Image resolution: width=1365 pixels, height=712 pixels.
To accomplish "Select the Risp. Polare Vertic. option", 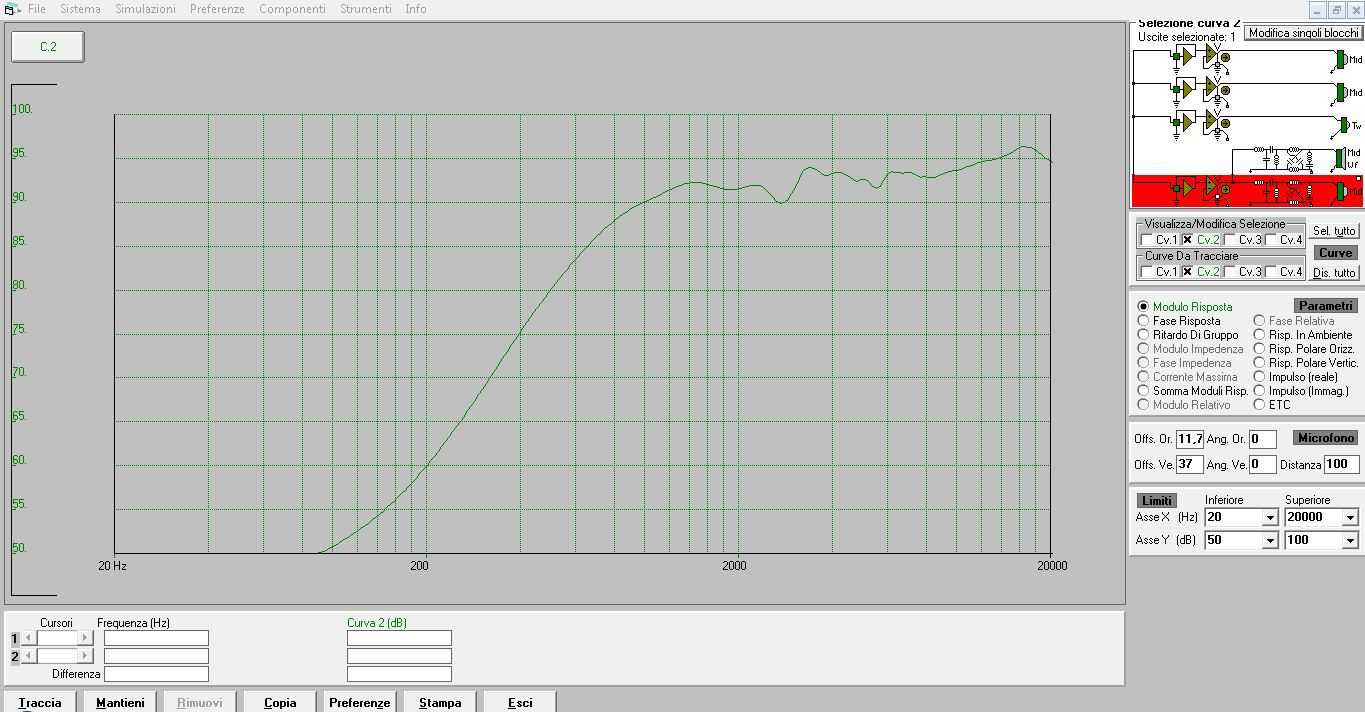I will click(1259, 363).
